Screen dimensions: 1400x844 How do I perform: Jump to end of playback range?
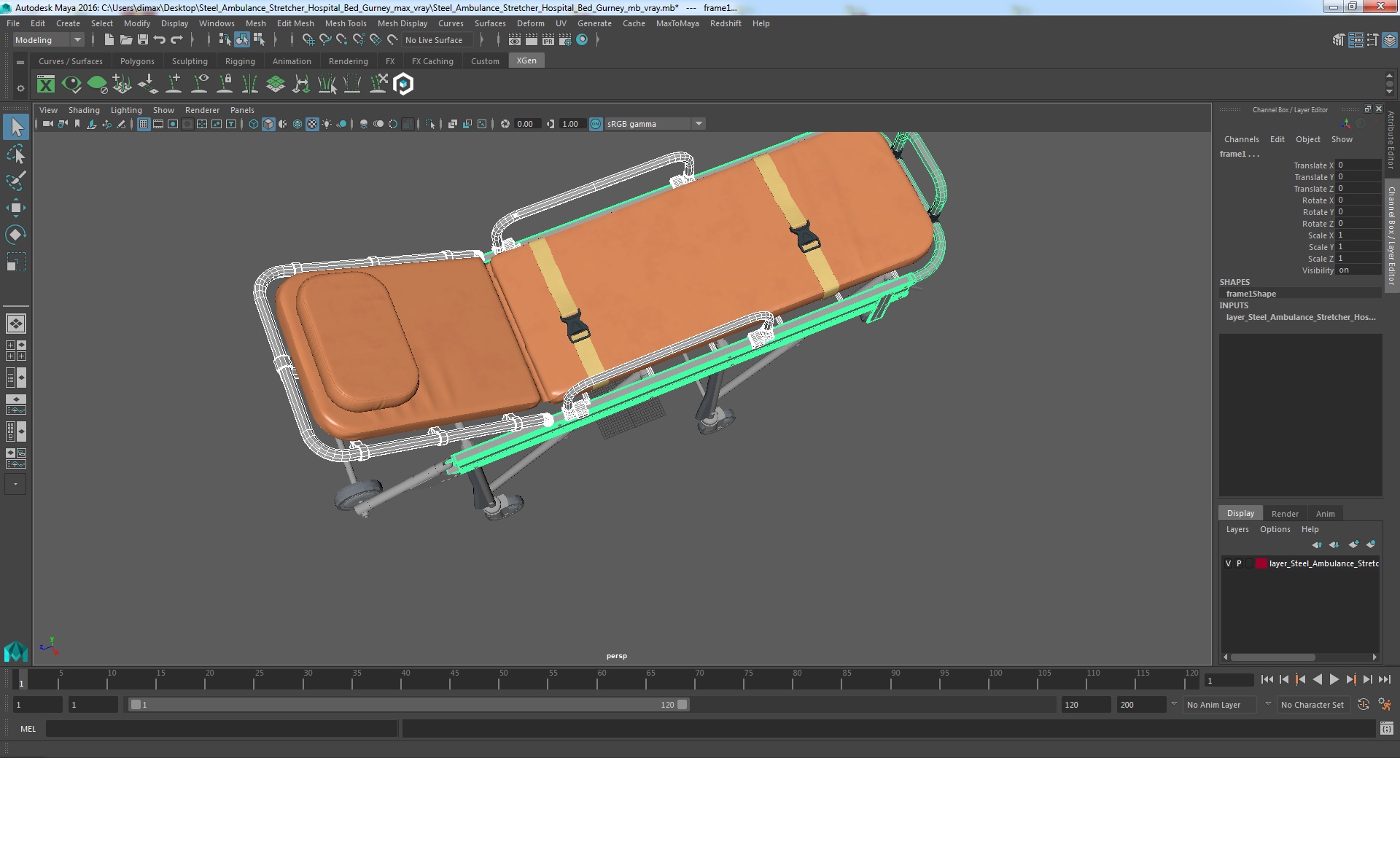(x=1384, y=679)
